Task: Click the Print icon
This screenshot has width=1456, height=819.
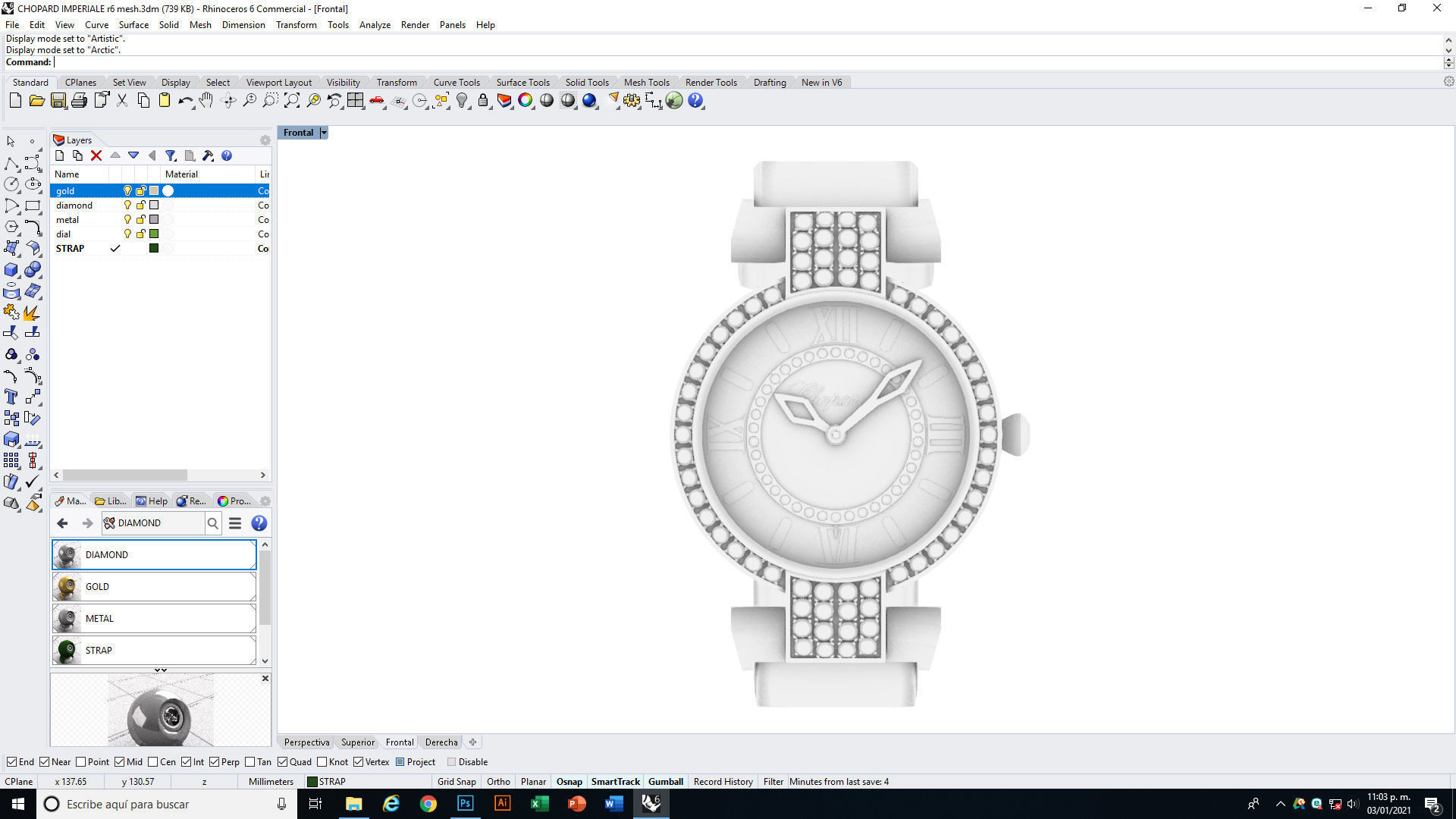Action: 79,100
